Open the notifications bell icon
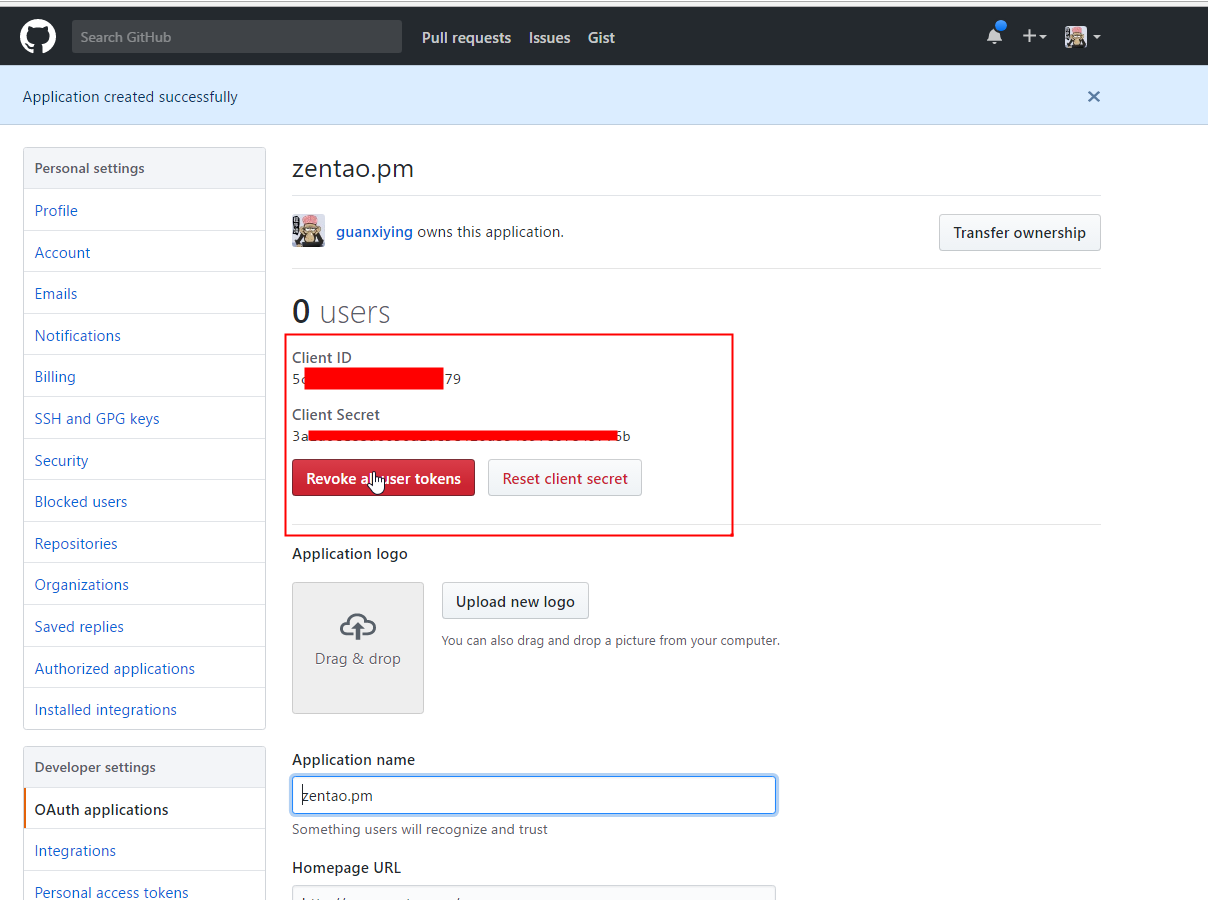Screen dimensions: 1208x900 pyautogui.click(x=994, y=37)
